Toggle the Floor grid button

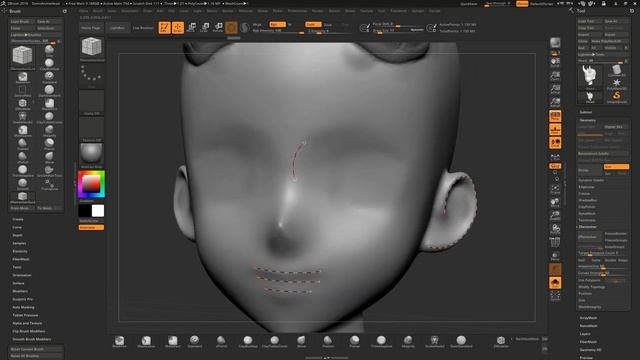coord(555,129)
